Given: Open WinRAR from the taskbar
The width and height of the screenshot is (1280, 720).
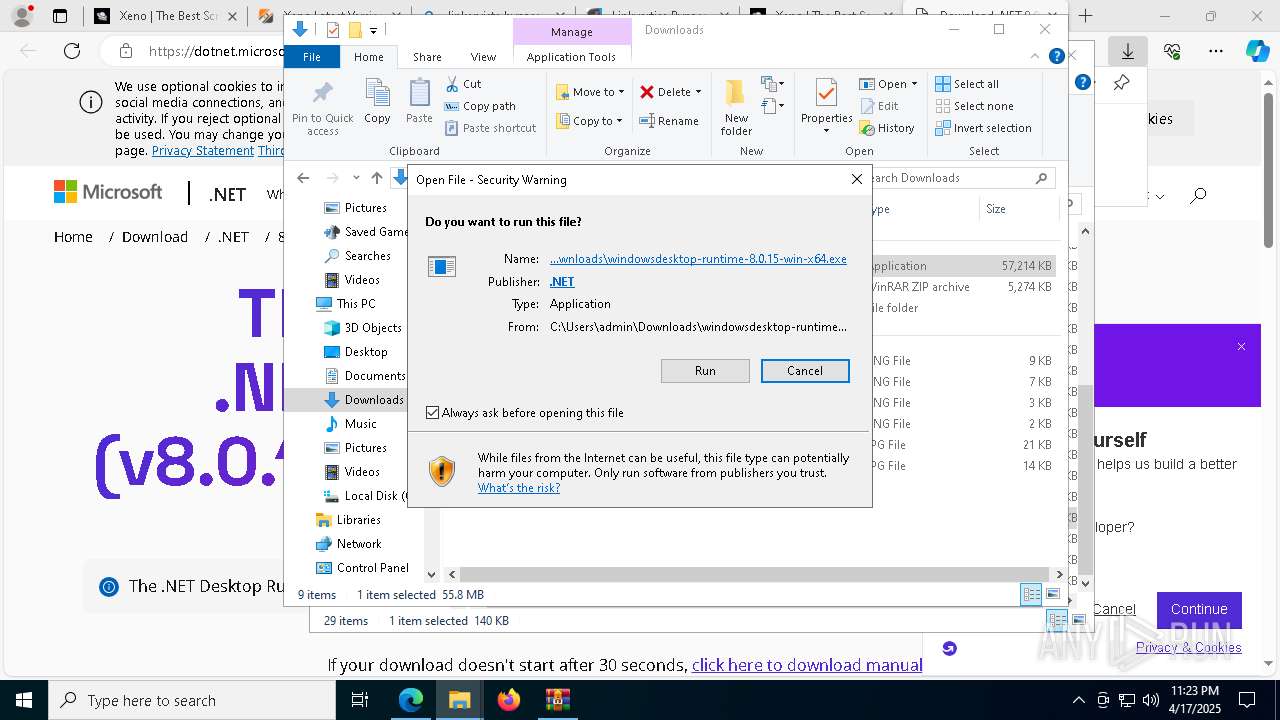Looking at the screenshot, I should tap(558, 700).
